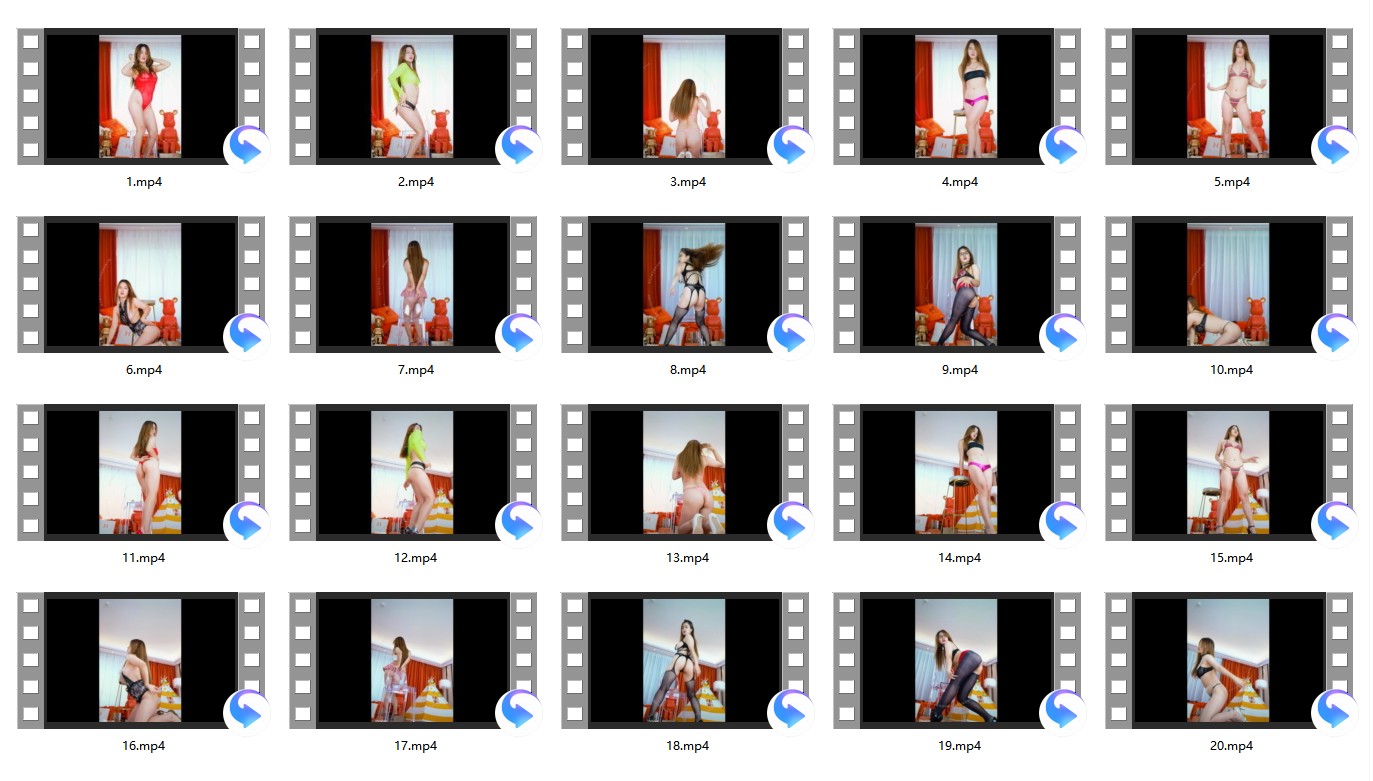The image size is (1373, 781).
Task: Select the 9.mp4 video thumbnail
Action: click(x=957, y=284)
